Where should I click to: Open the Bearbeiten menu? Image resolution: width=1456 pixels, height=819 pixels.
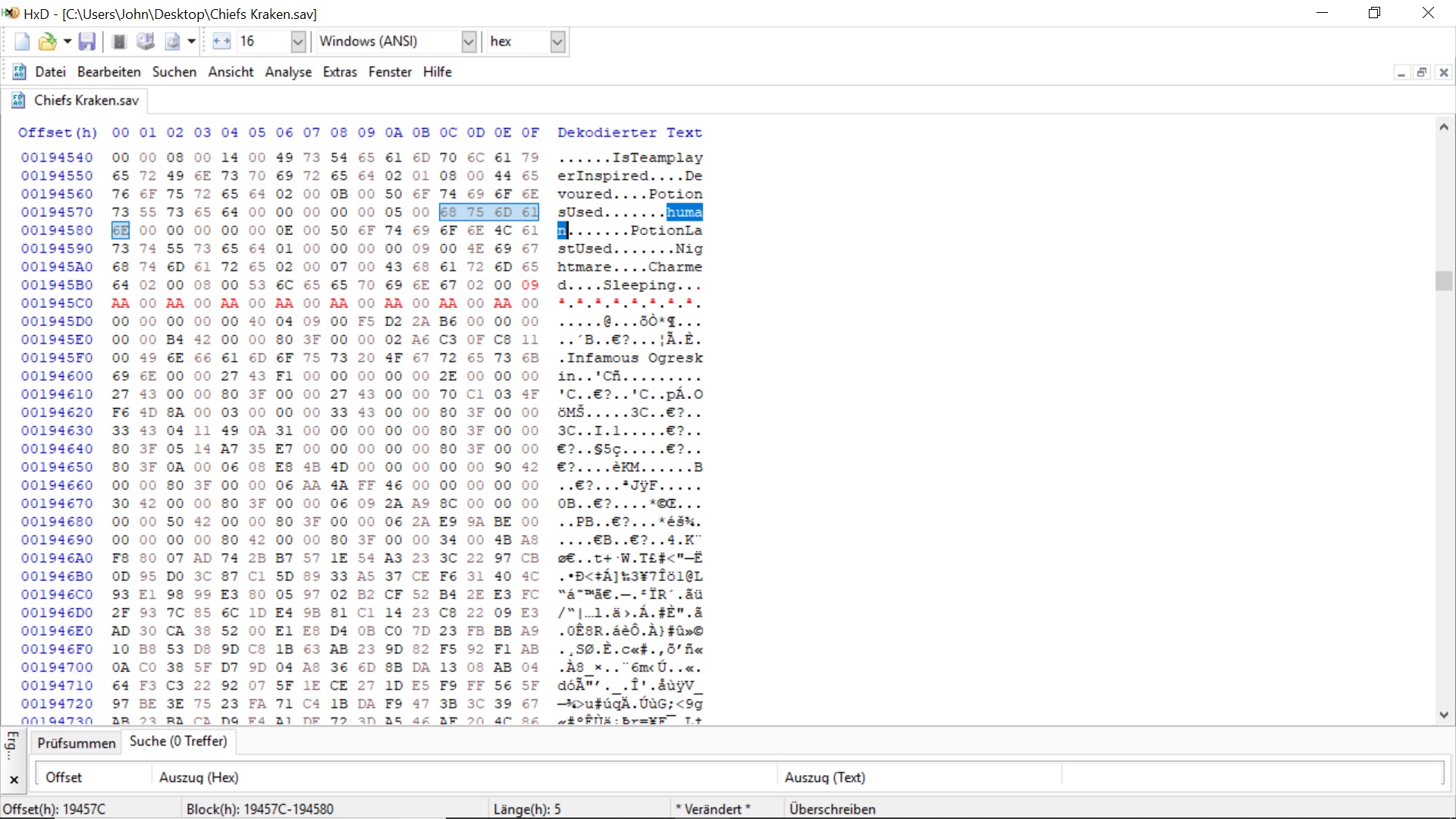pos(108,72)
